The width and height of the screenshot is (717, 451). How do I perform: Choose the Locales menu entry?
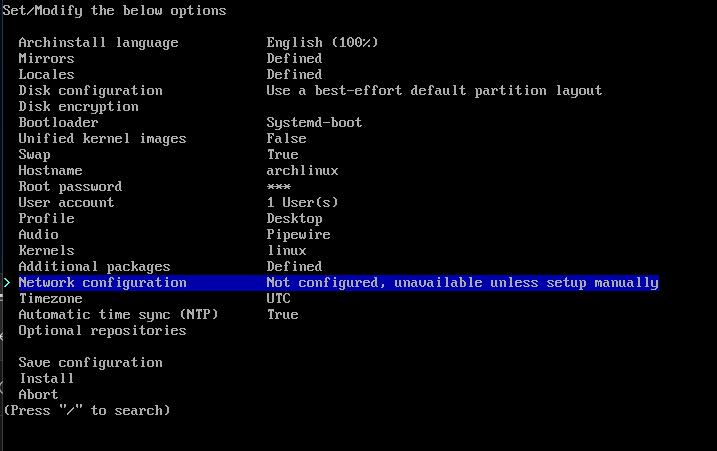tap(46, 75)
